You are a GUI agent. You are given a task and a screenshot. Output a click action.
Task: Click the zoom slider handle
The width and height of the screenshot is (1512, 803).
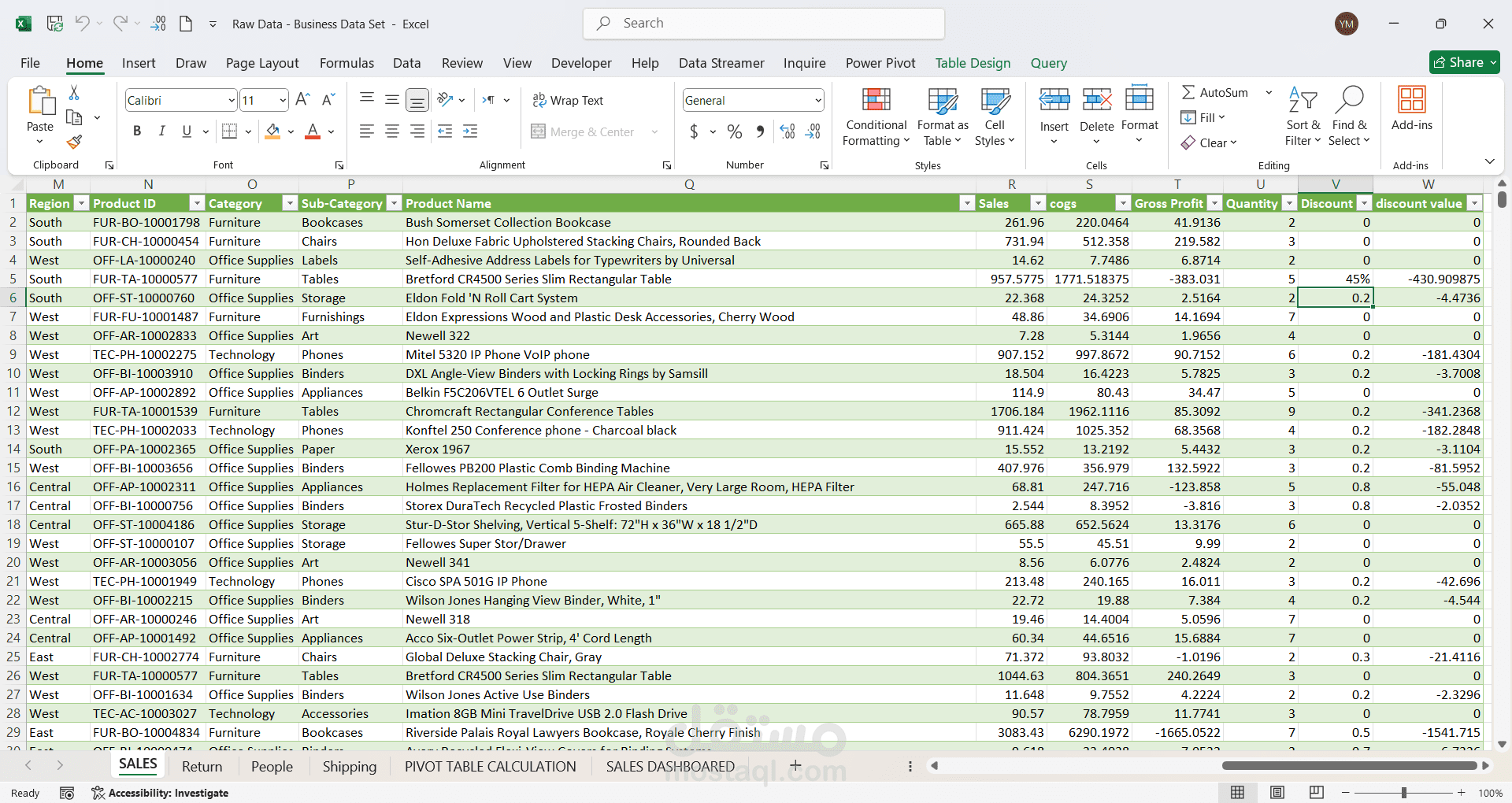click(1403, 793)
